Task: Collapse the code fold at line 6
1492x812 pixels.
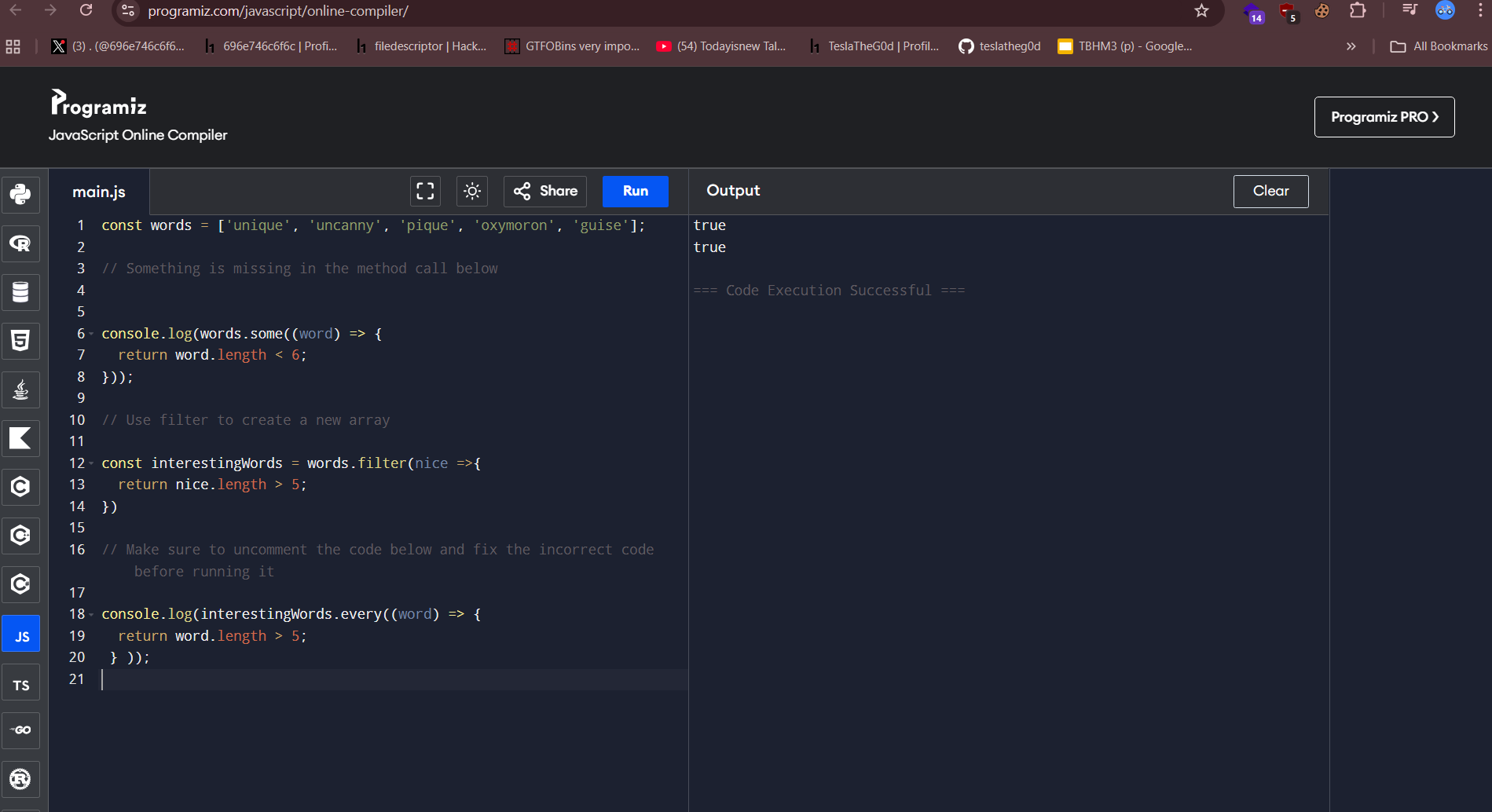Action: pos(91,334)
